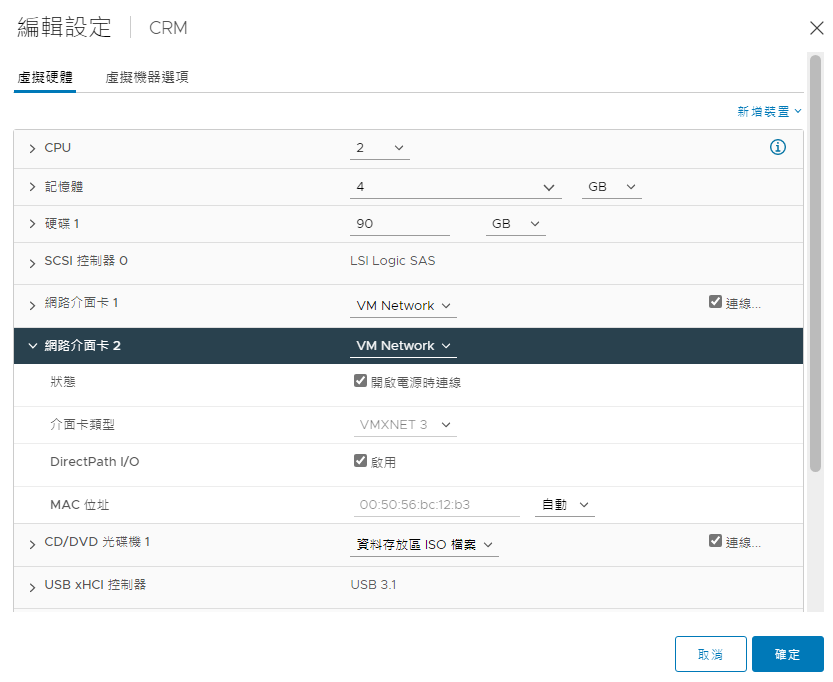Click the USB 3.1 value
The width and height of the screenshot is (833, 682).
point(373,585)
